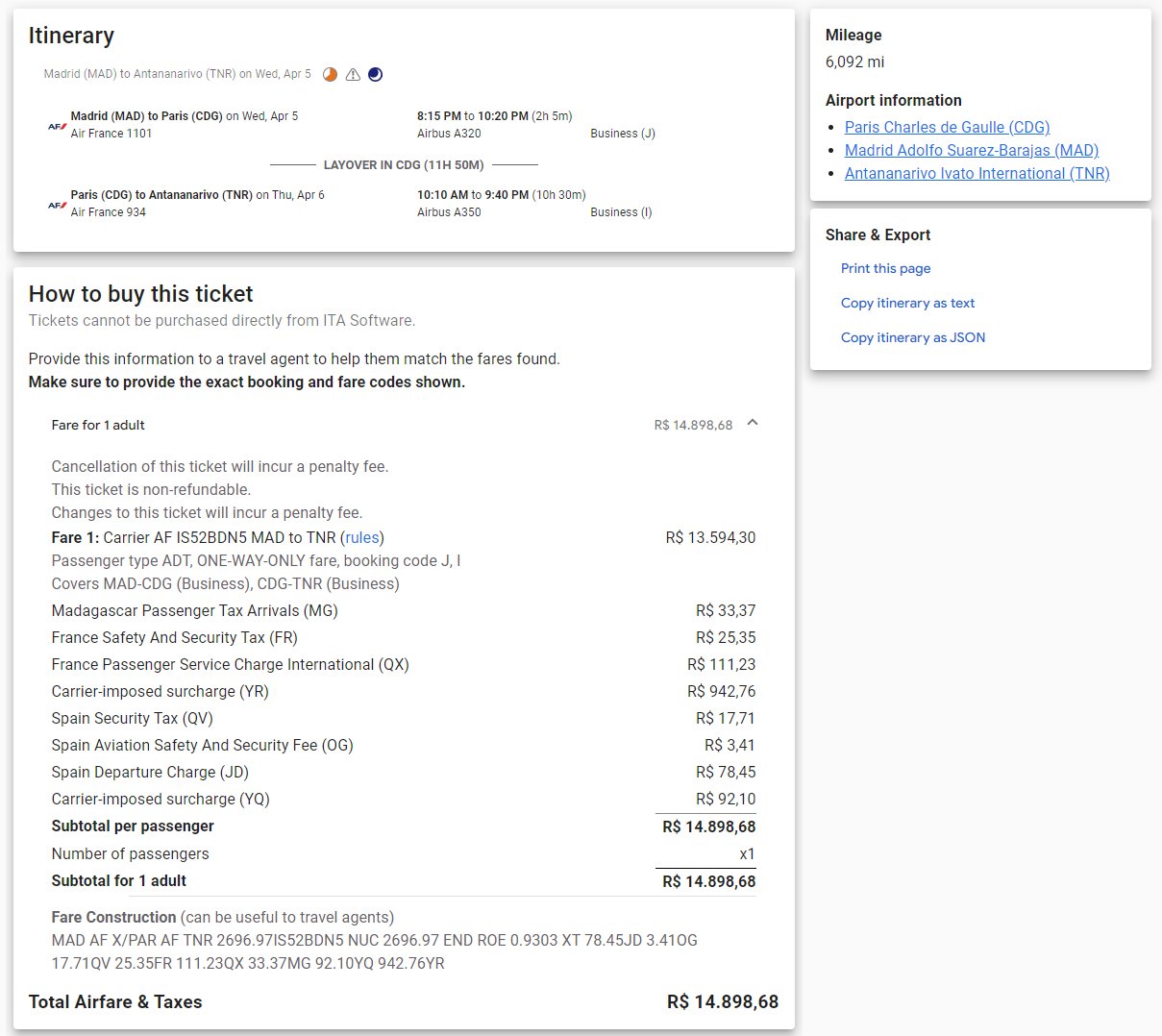1162x1036 pixels.
Task: Click the total amount beside Total Airfare & Taxes
Action: point(723,1001)
